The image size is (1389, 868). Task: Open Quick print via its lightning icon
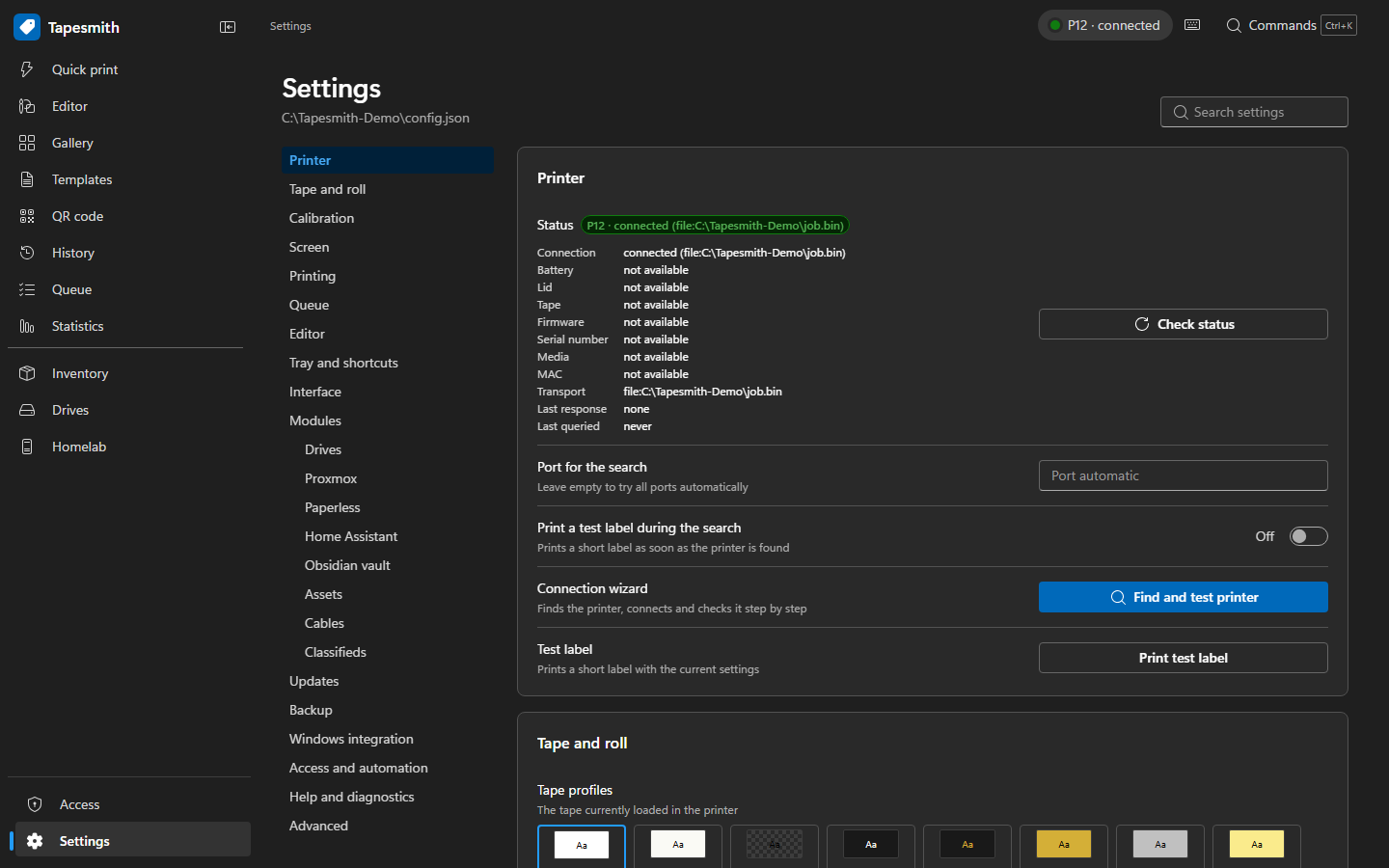tap(27, 69)
